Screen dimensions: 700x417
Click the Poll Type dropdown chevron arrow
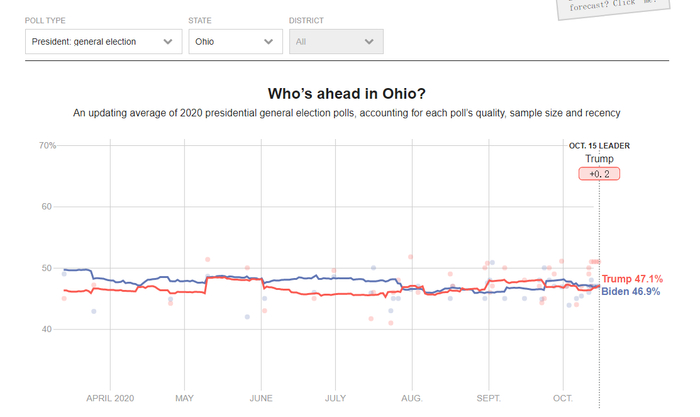(168, 42)
